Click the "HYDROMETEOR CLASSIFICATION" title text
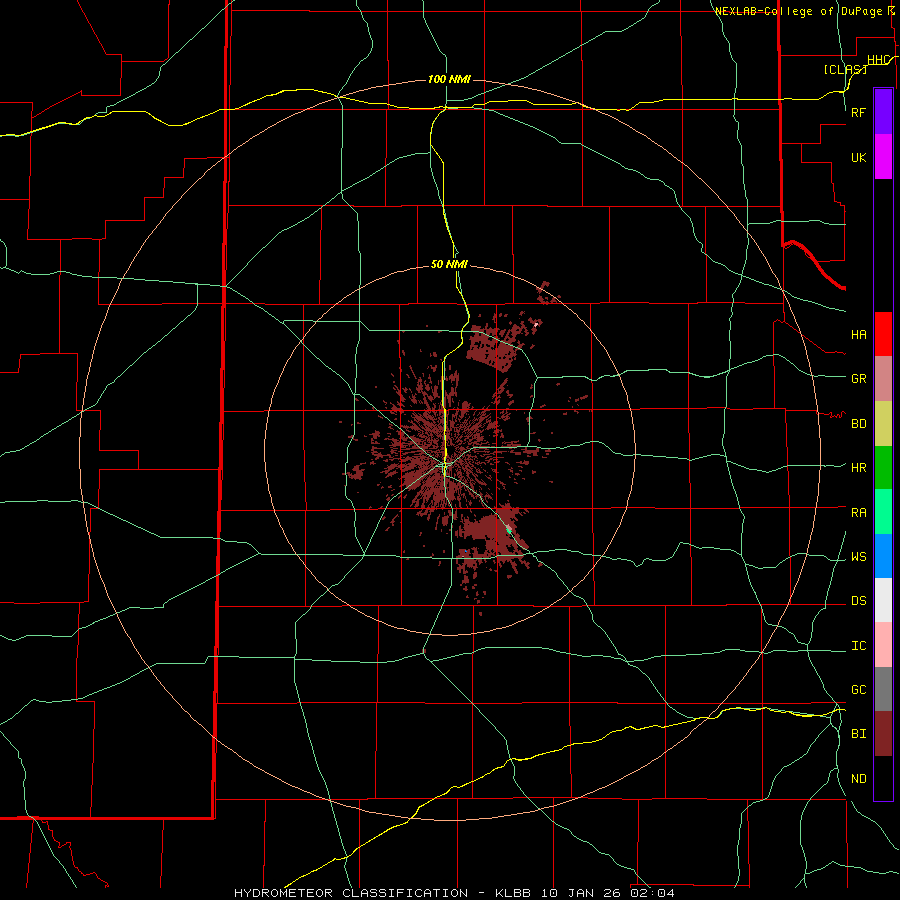 (351, 893)
